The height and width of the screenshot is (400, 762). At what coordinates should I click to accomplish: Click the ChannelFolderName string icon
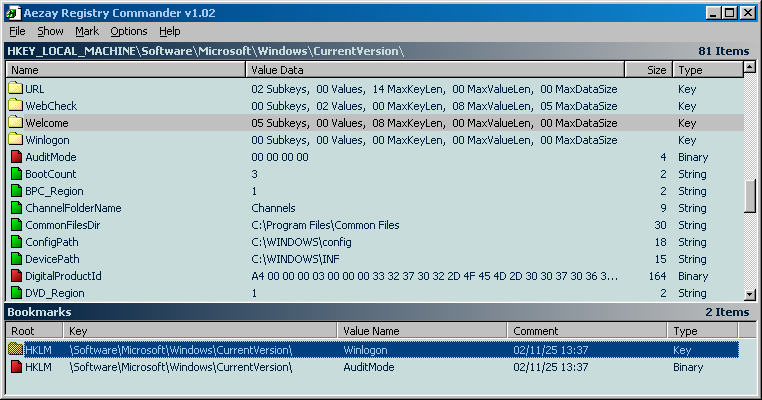16,208
